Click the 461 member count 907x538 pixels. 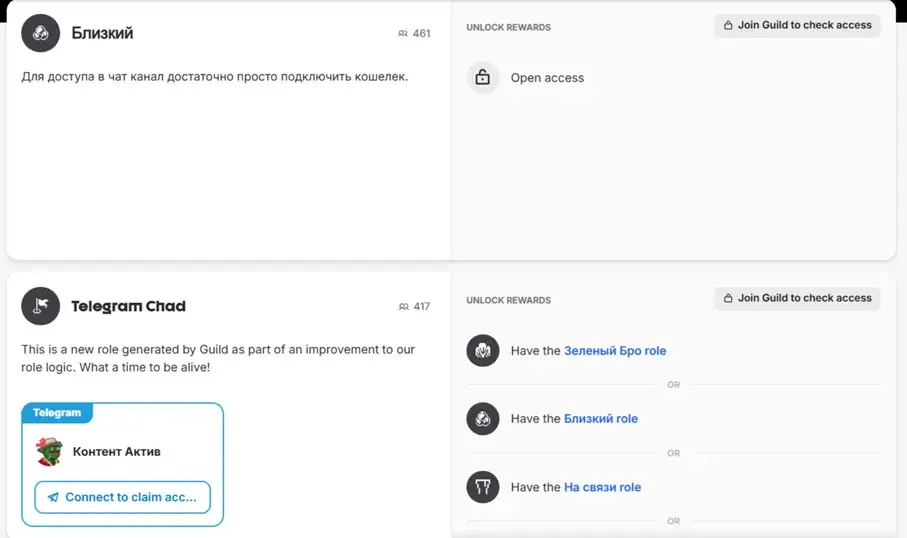coord(422,34)
